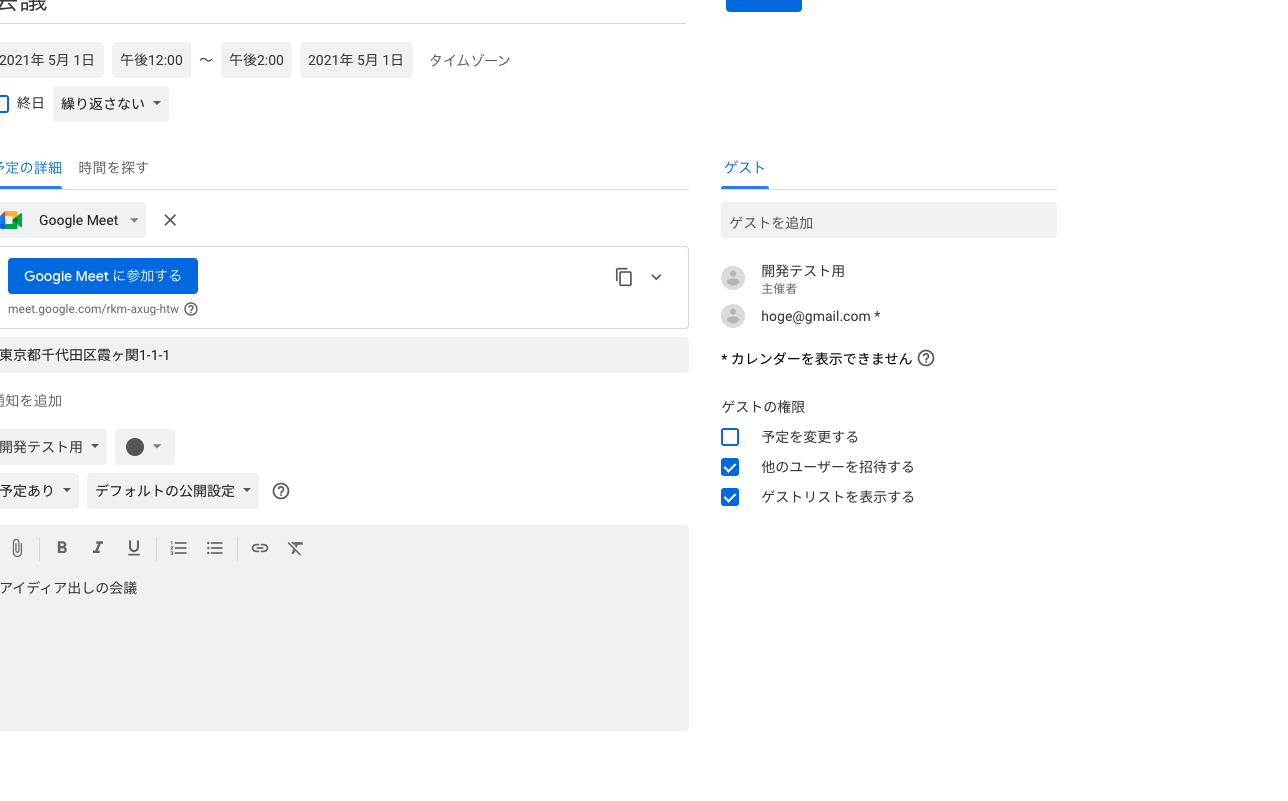Click the location field 東京都千代田区霞ヶ関1-1-1
The height and width of the screenshot is (801, 1288).
click(x=343, y=355)
